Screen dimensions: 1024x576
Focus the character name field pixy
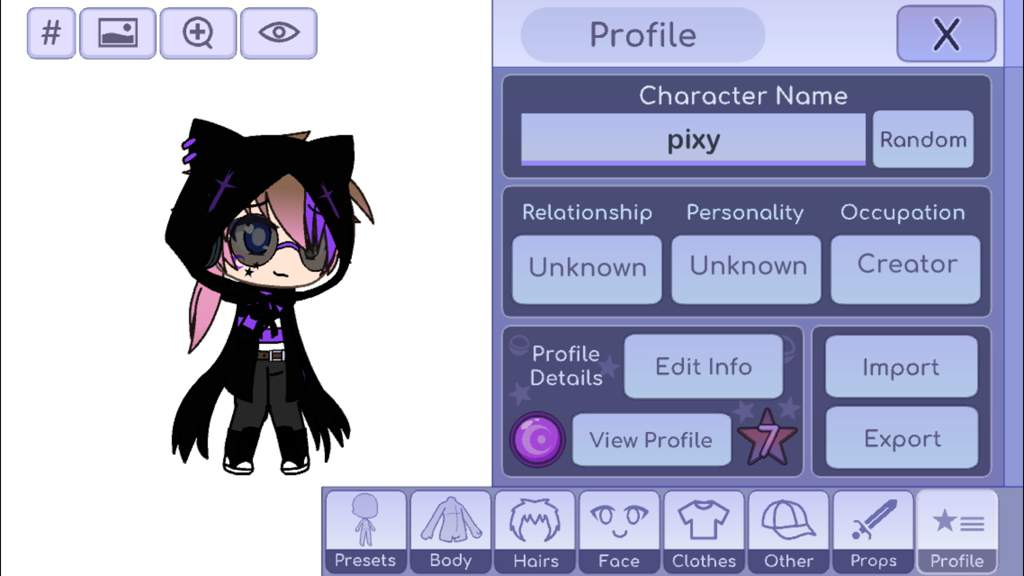point(694,140)
